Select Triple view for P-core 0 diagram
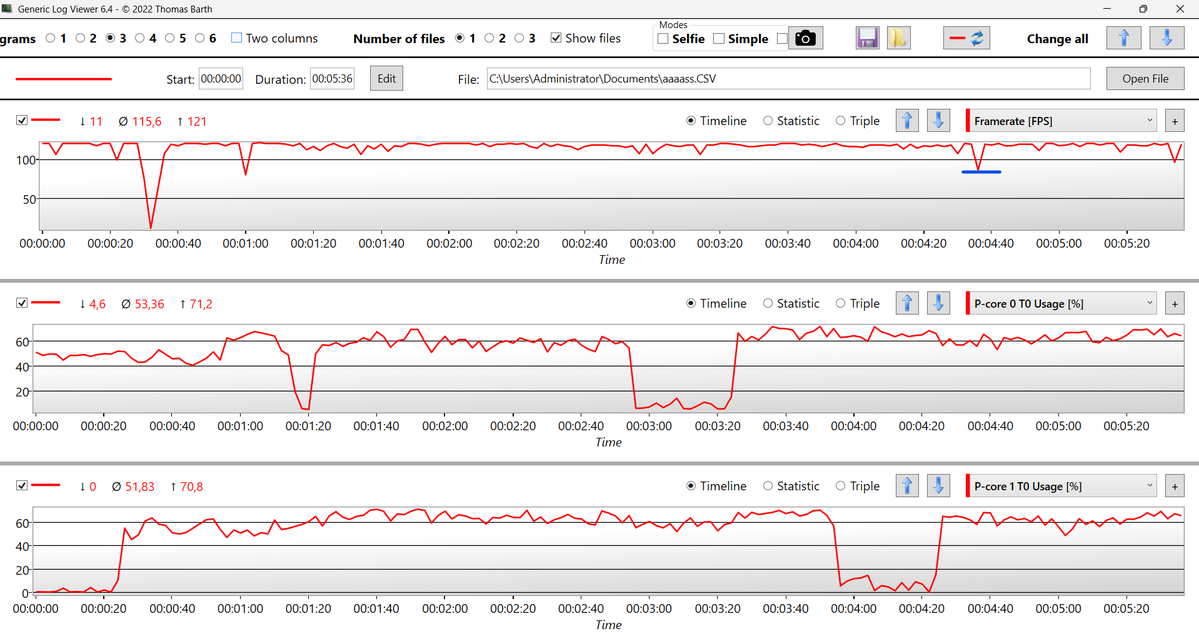The width and height of the screenshot is (1199, 636). pyautogui.click(x=840, y=303)
